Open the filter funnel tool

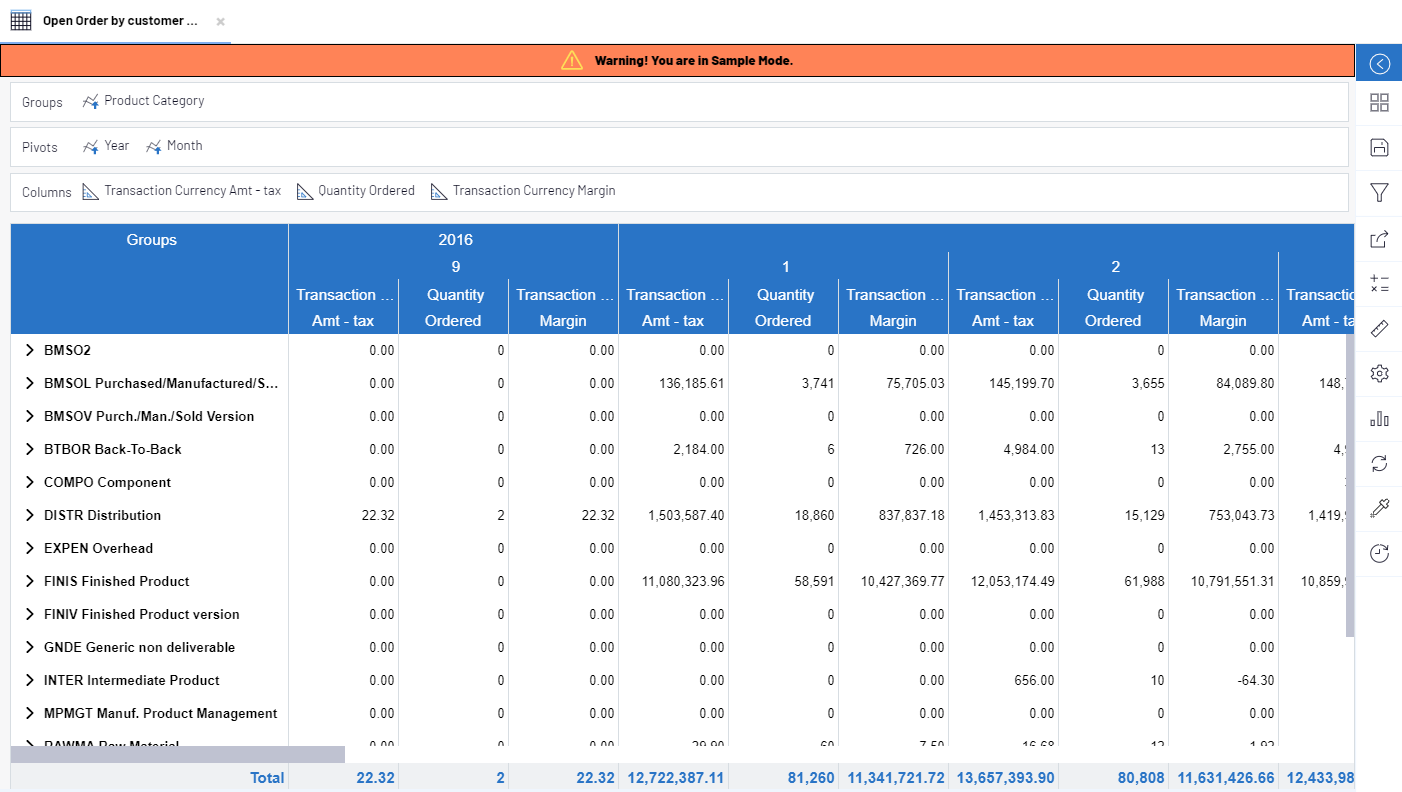tap(1379, 193)
